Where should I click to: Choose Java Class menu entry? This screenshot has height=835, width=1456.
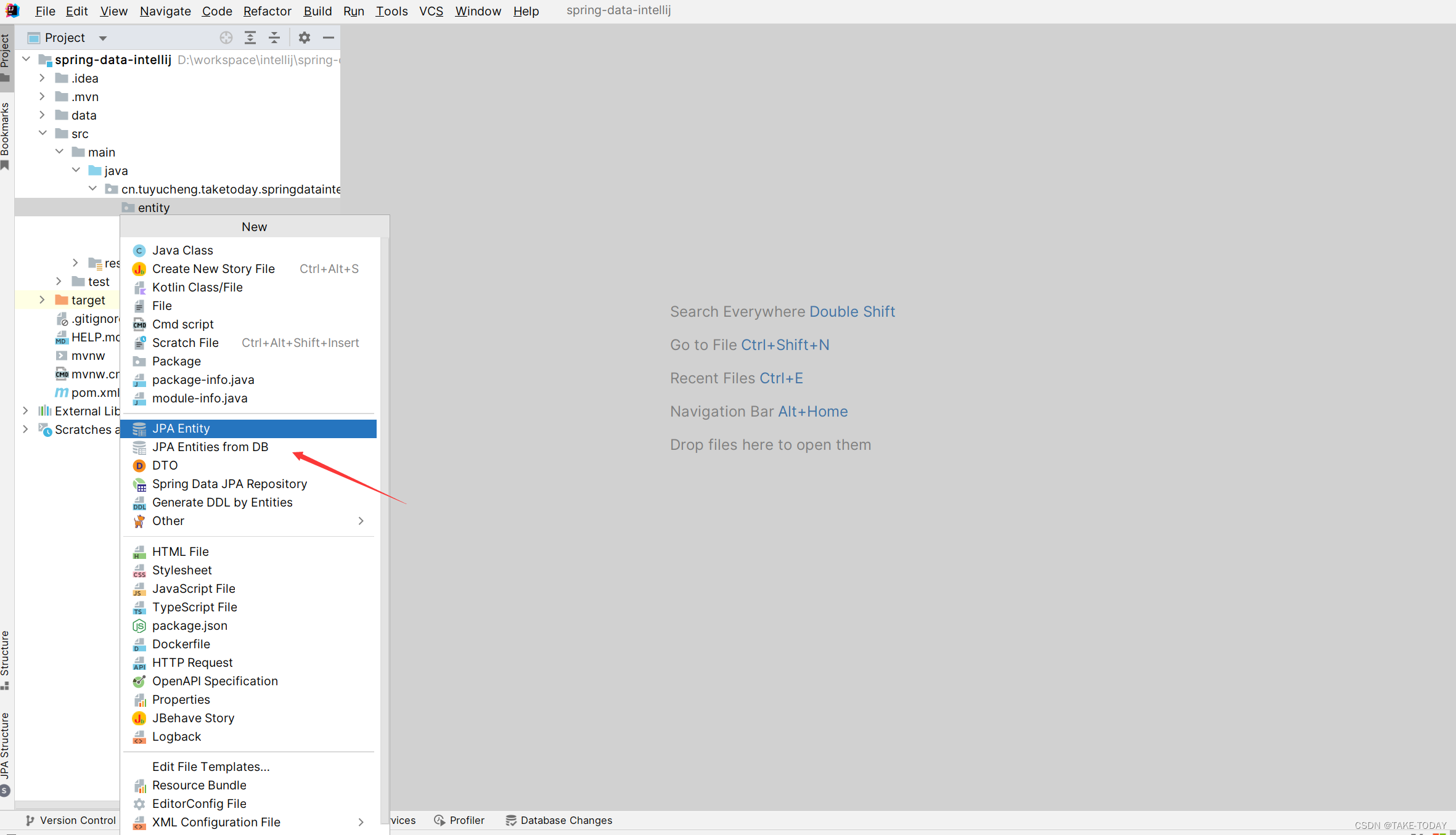point(182,250)
